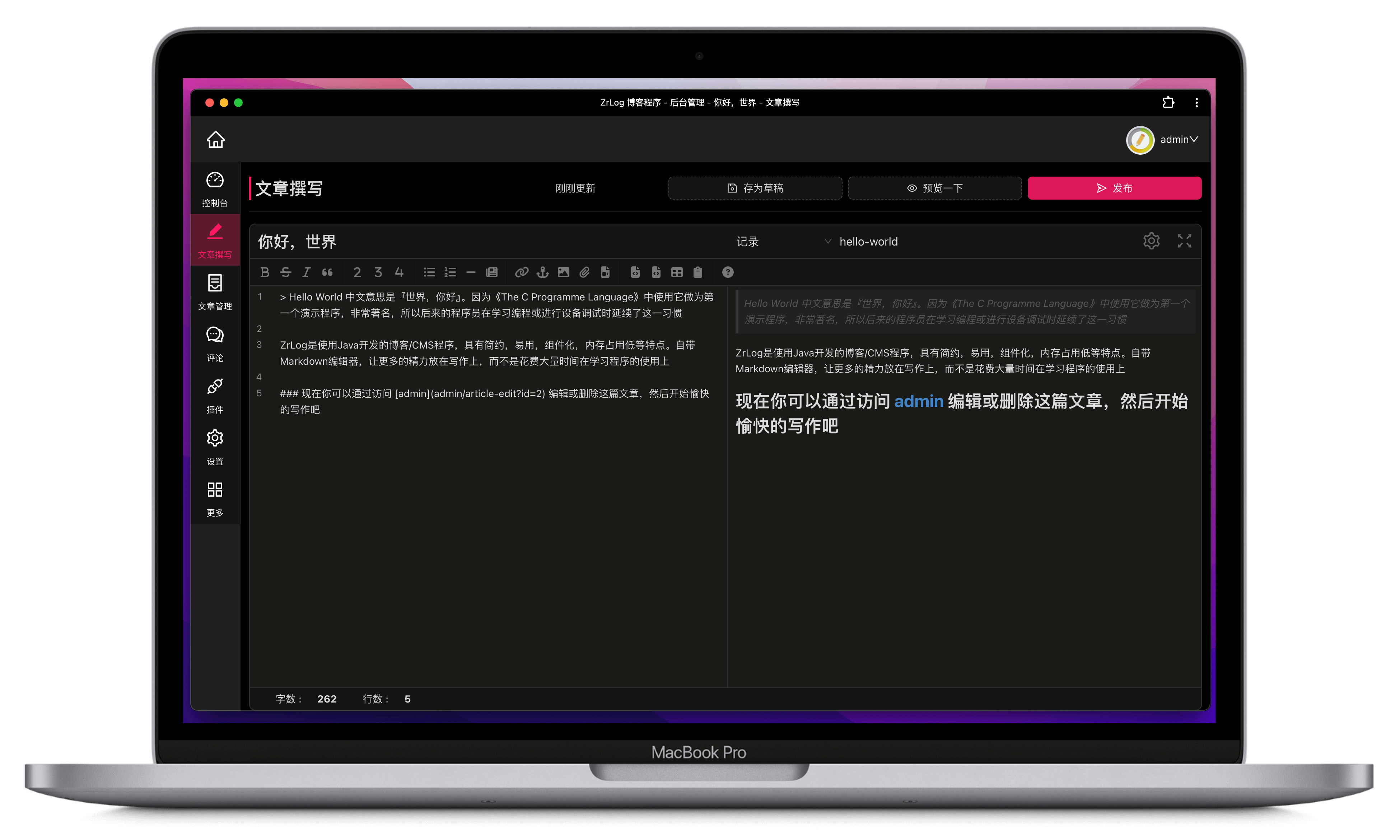Insert an image into the article
The height and width of the screenshot is (840, 1400).
coord(563,272)
